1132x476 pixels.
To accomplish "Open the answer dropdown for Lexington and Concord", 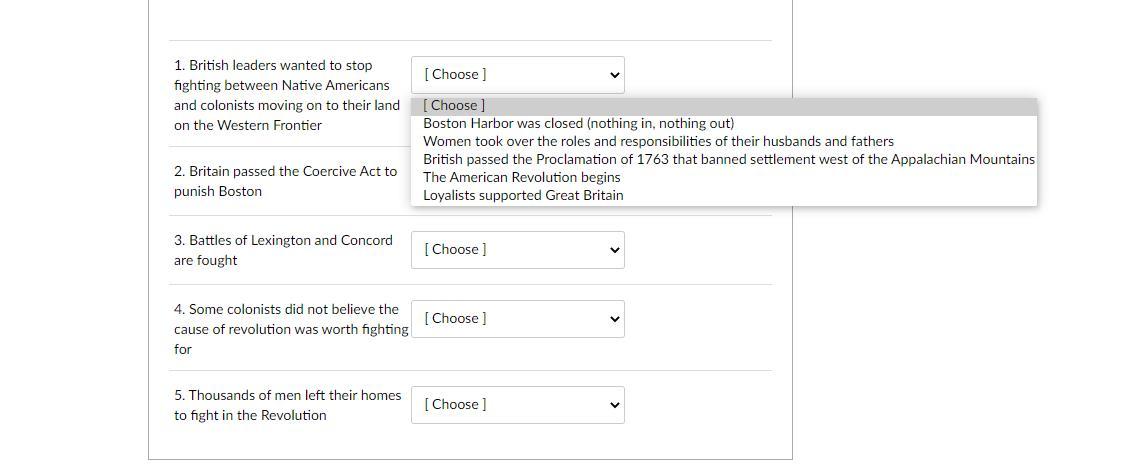I will pos(517,250).
